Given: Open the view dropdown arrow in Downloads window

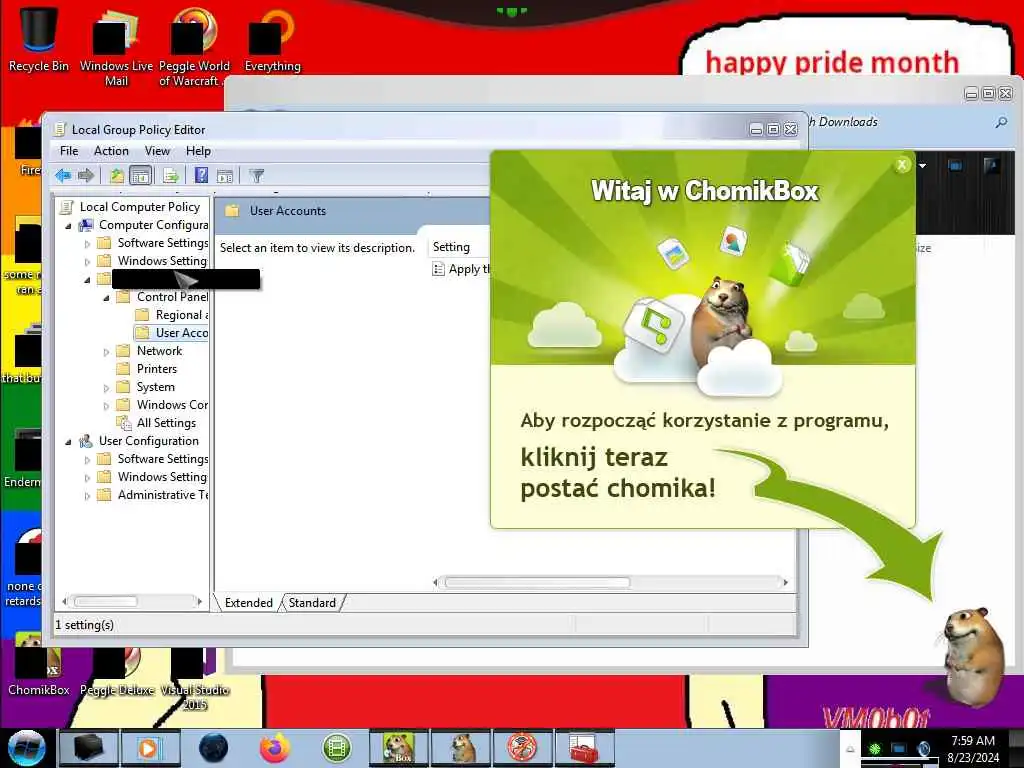Looking at the screenshot, I should (x=922, y=166).
